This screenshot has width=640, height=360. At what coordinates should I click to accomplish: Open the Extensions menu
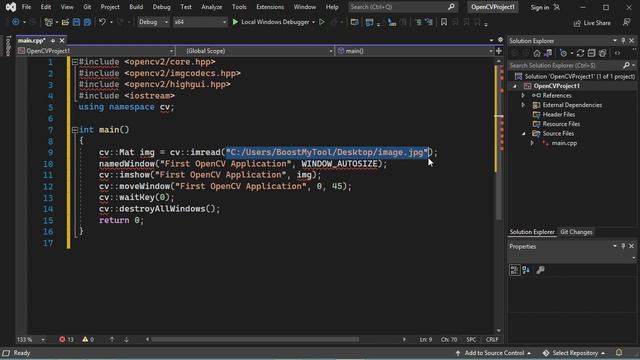(270, 7)
